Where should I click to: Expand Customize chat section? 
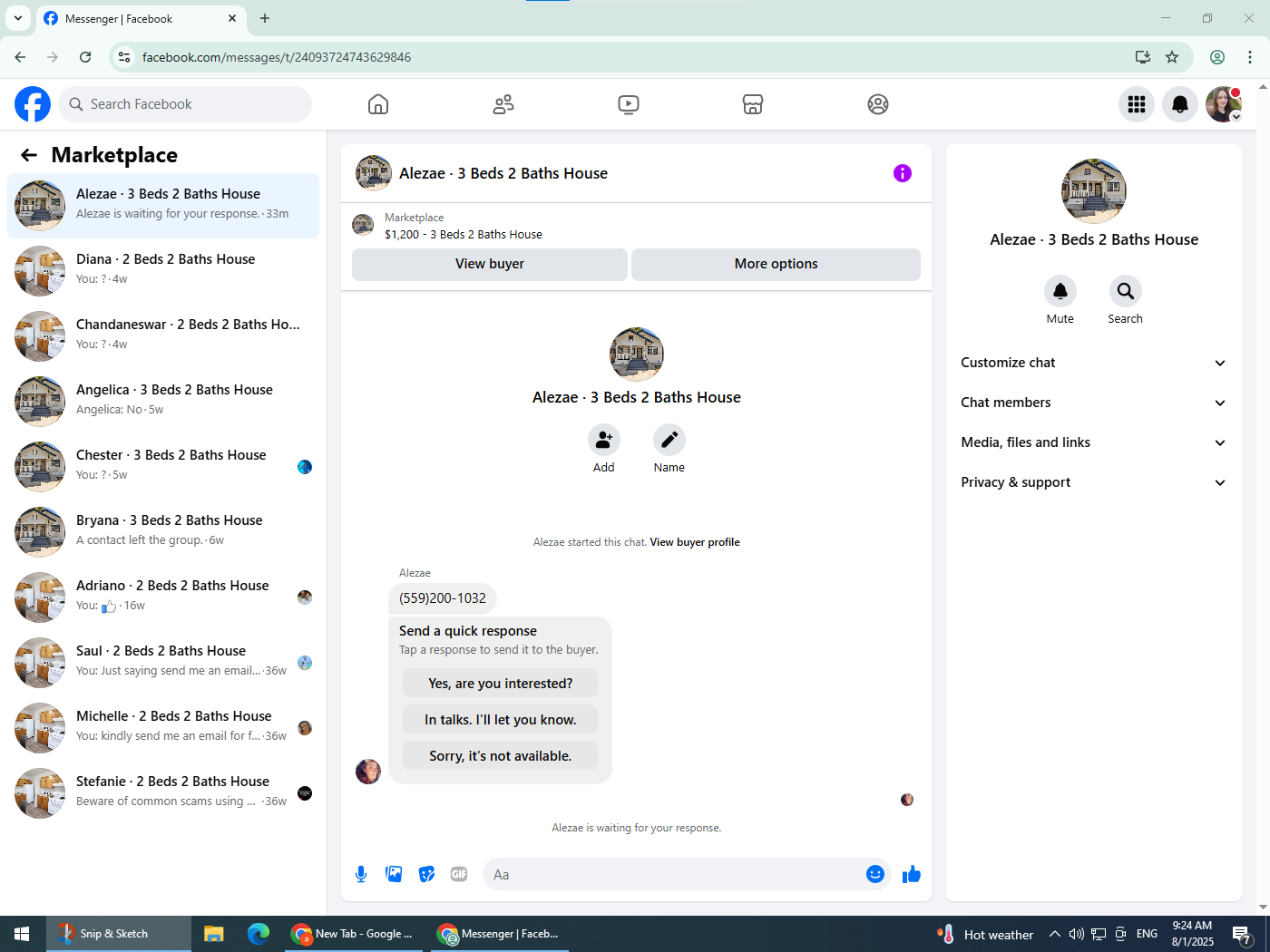pos(1093,363)
